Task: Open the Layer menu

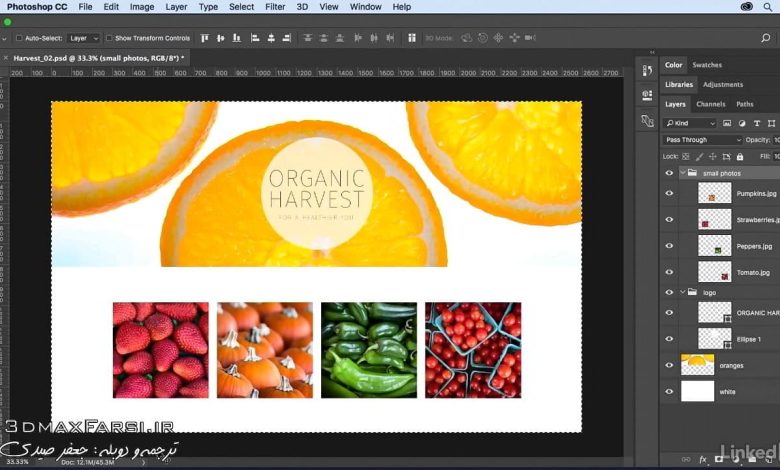Action: 176,7
